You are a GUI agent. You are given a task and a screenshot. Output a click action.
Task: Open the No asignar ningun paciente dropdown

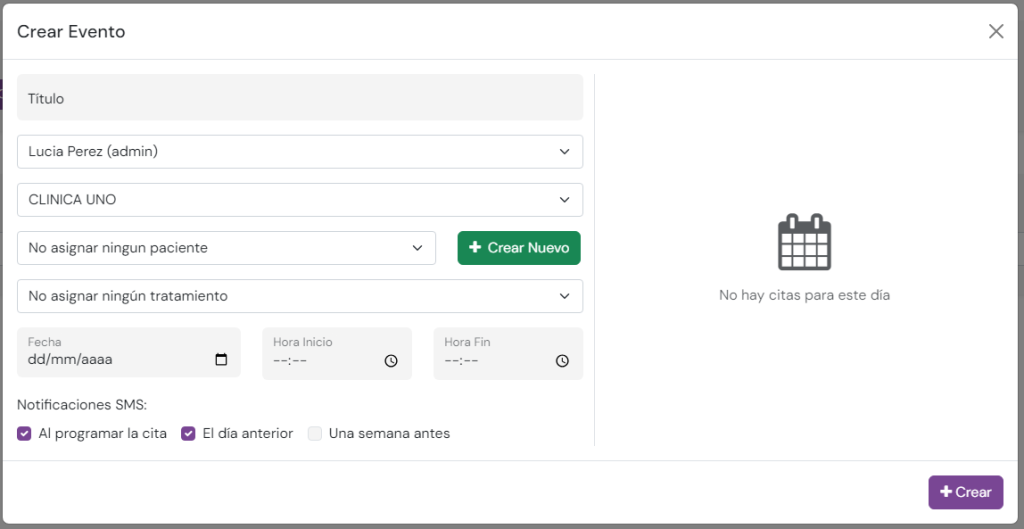(226, 248)
